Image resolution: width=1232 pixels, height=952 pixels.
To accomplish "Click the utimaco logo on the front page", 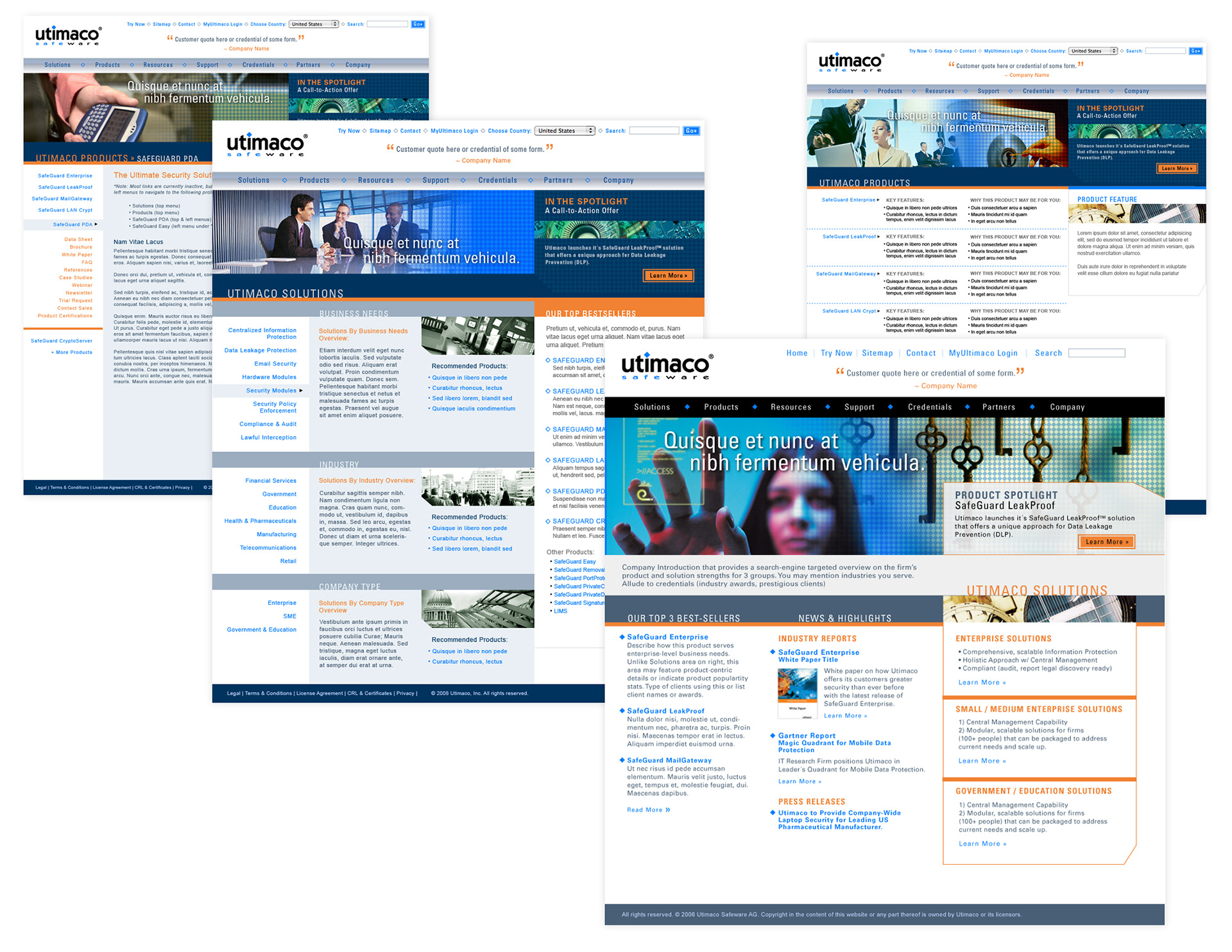I will (x=667, y=366).
